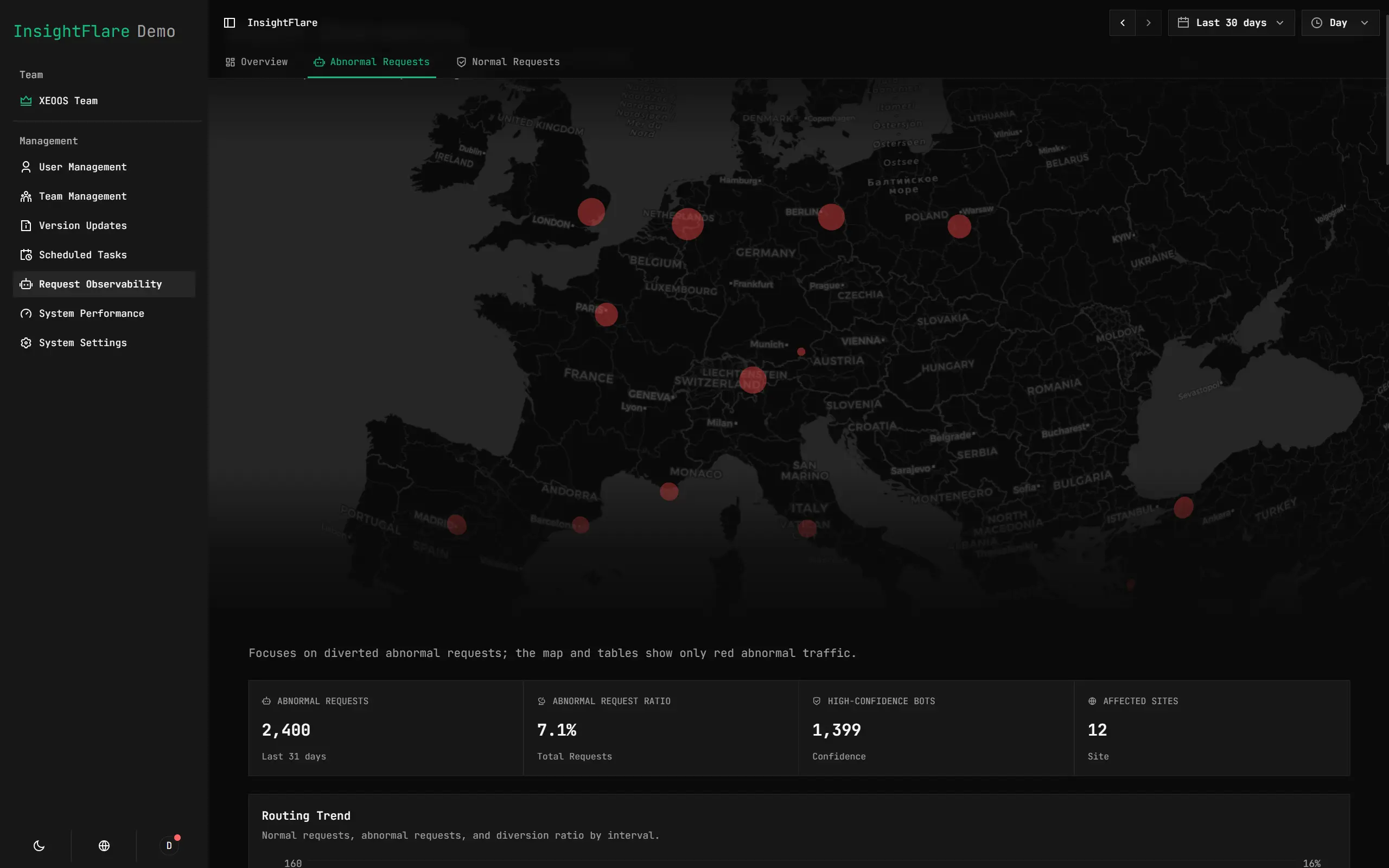
Task: Click the Team Management group icon
Action: click(x=26, y=196)
